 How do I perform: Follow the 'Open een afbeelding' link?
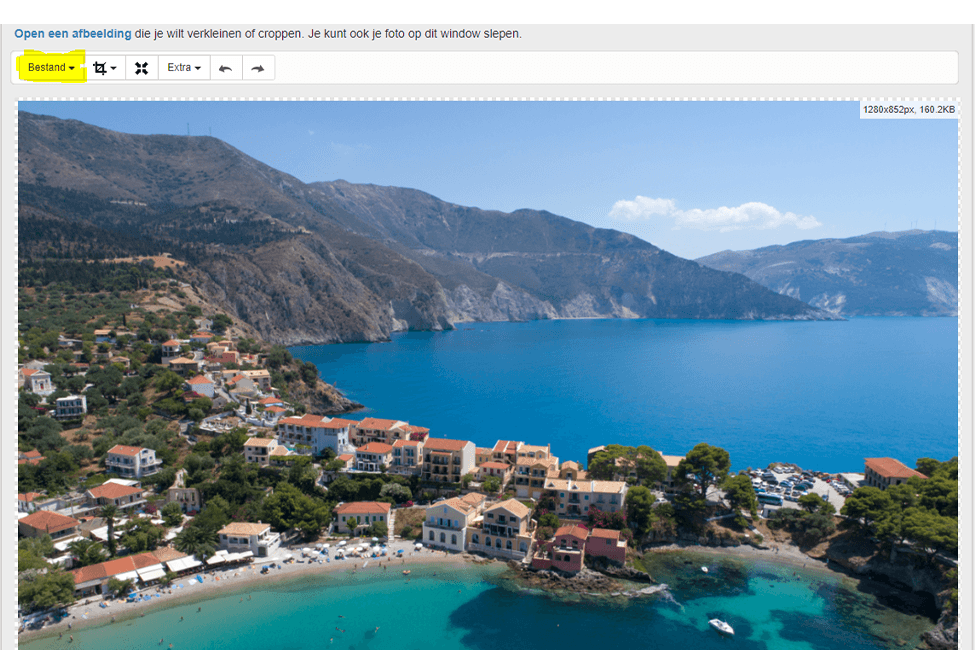72,34
